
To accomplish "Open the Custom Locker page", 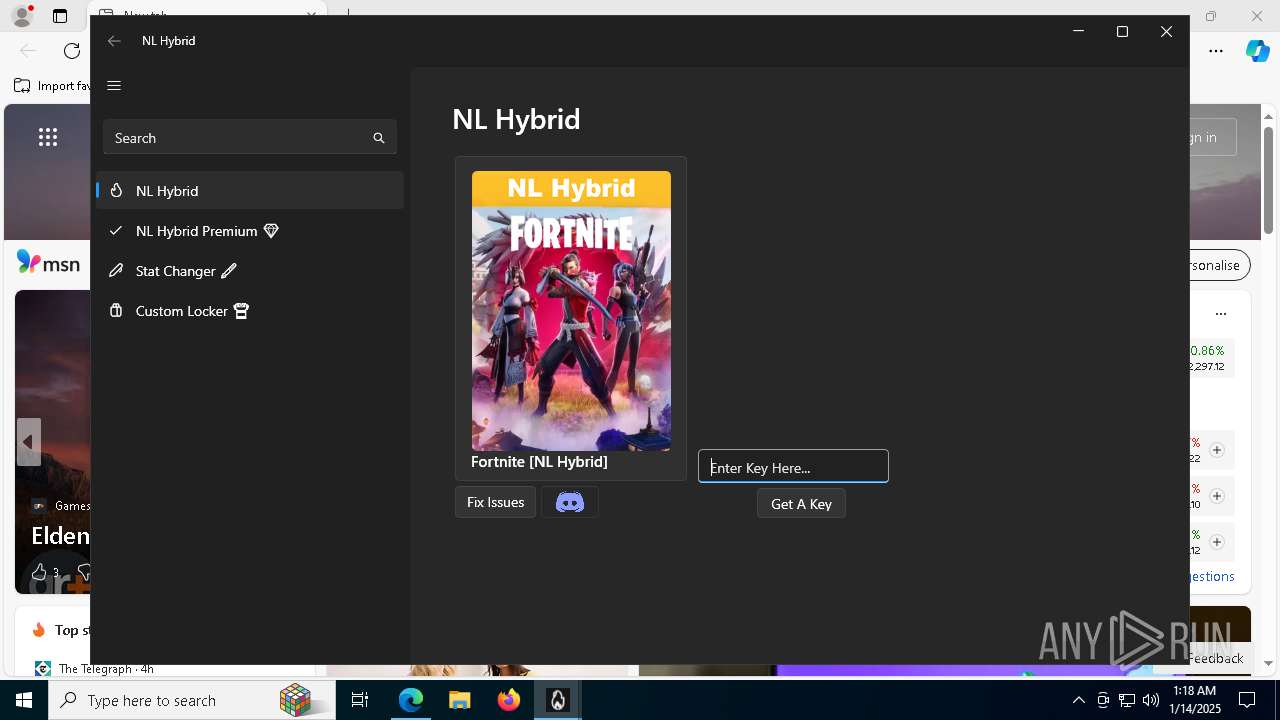I will 250,311.
